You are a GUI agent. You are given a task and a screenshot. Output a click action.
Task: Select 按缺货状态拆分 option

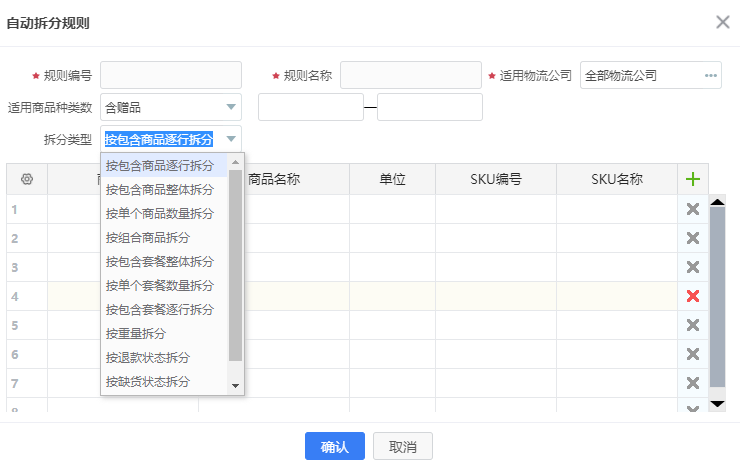pos(164,382)
